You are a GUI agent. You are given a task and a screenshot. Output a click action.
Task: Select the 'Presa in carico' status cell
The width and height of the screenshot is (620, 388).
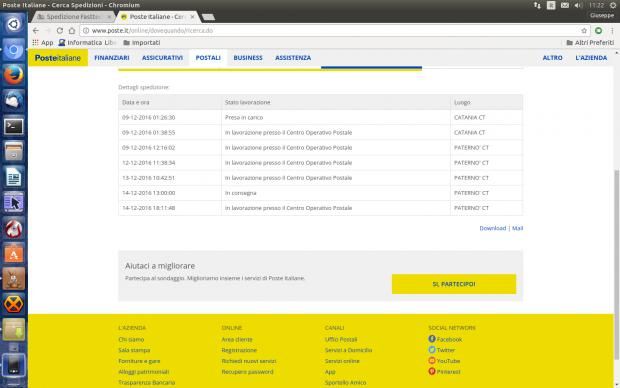(x=336, y=117)
